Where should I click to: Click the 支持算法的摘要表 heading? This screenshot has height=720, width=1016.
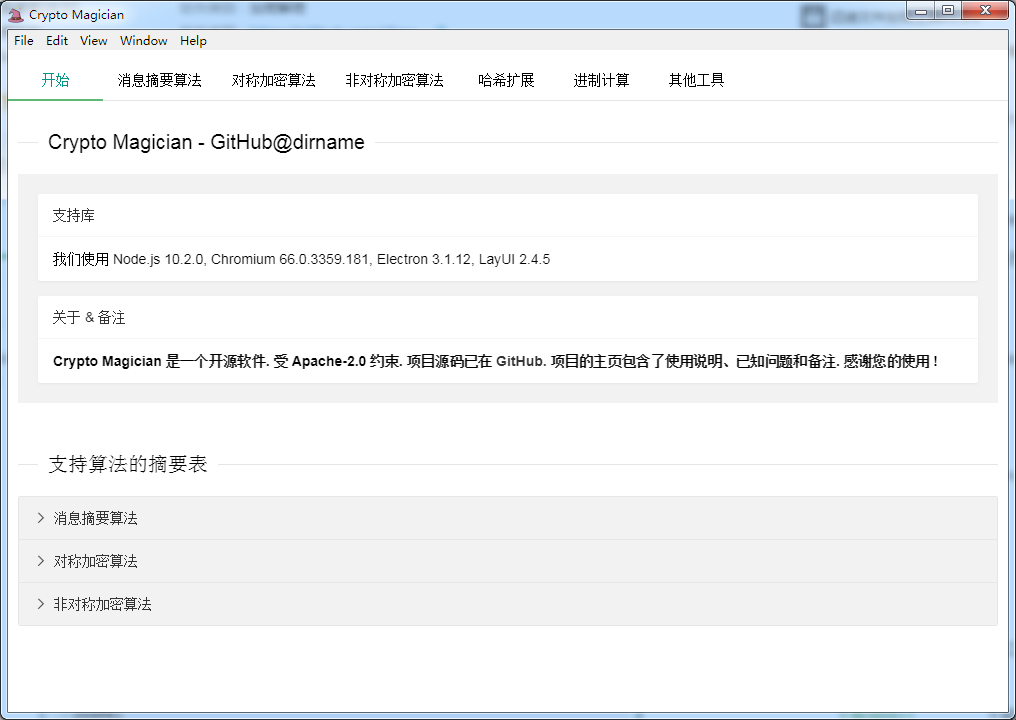(x=128, y=464)
